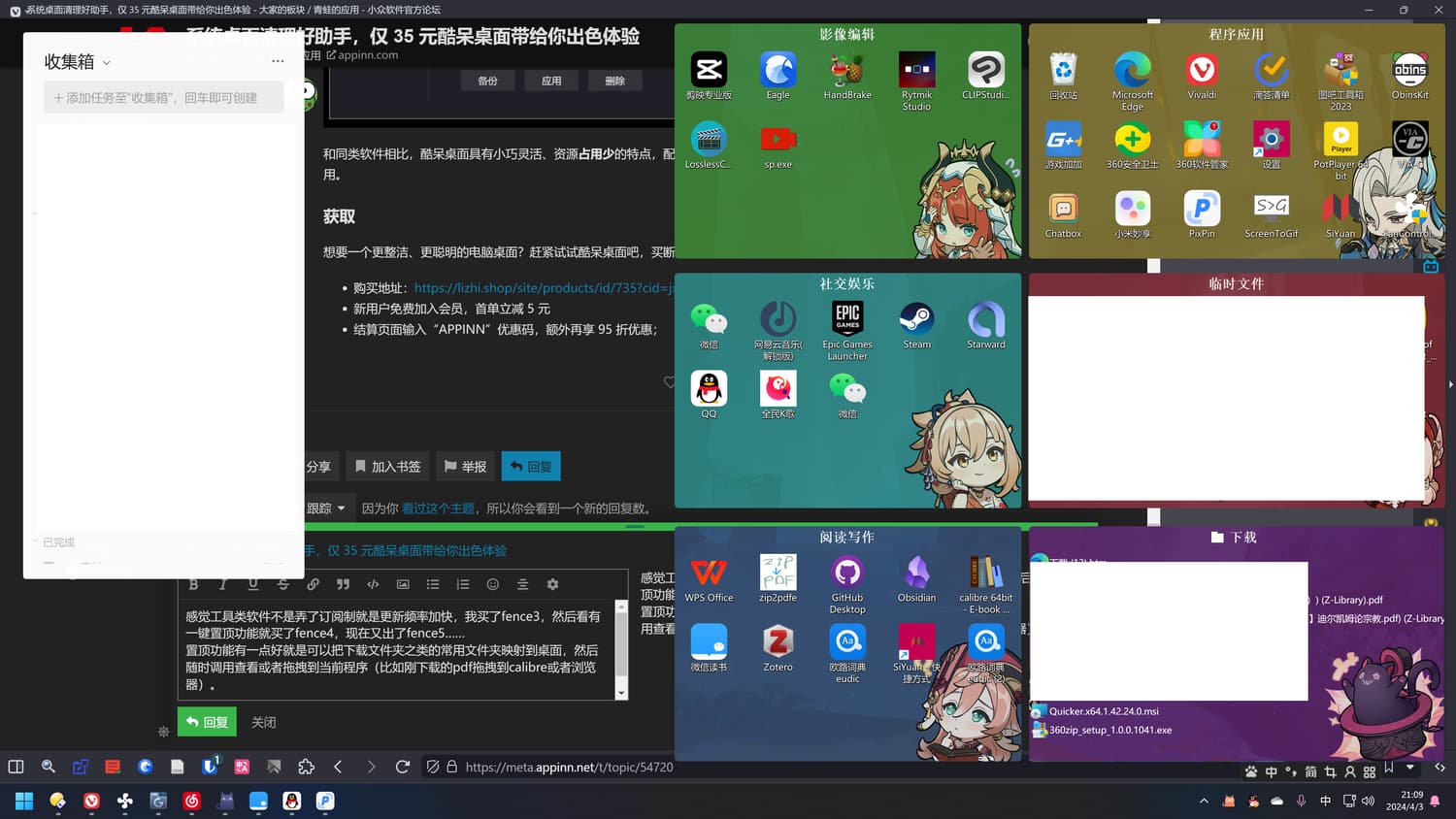1456x819 pixels.
Task: Click the 加入书签 bookmark button
Action: point(387,467)
